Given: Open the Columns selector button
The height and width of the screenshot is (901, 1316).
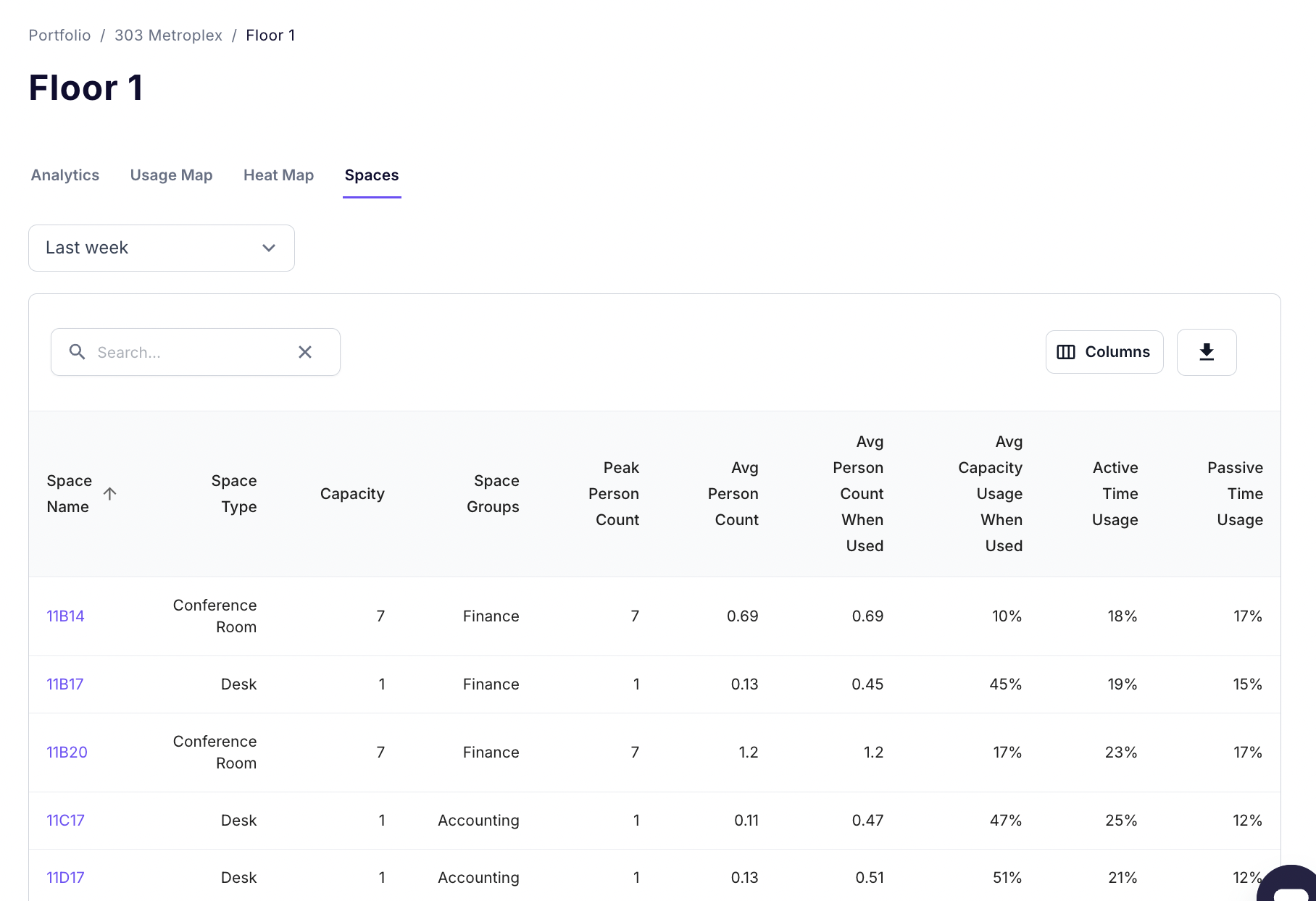Looking at the screenshot, I should click(1104, 352).
